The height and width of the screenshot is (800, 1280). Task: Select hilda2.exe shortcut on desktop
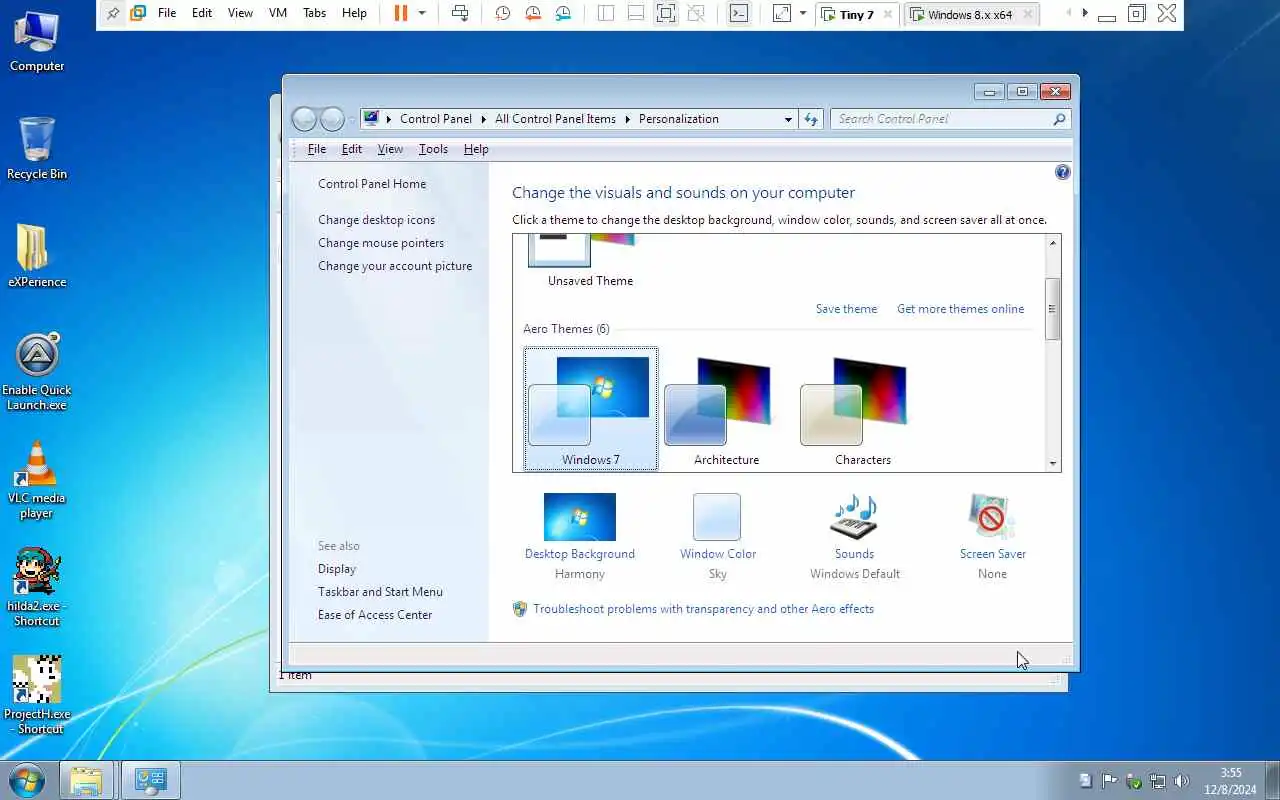37,588
